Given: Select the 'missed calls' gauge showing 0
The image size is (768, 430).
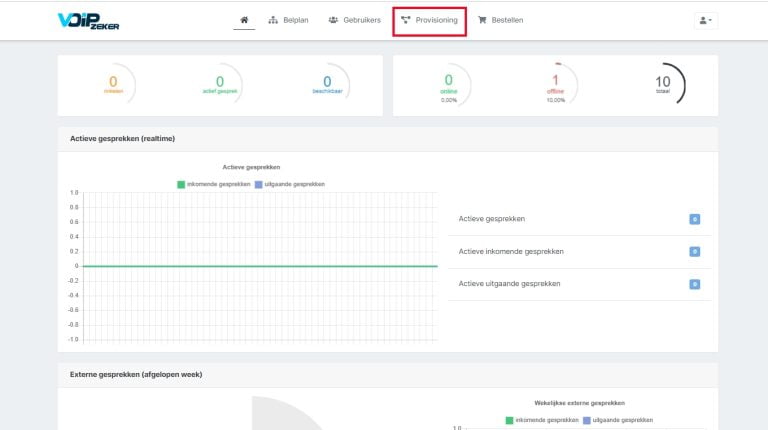Looking at the screenshot, I should (114, 84).
